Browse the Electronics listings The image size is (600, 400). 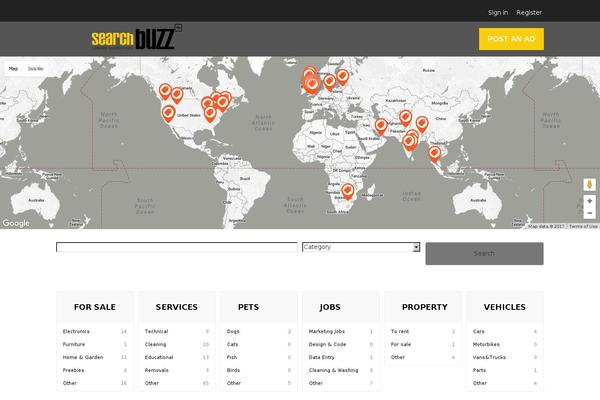coord(76,331)
